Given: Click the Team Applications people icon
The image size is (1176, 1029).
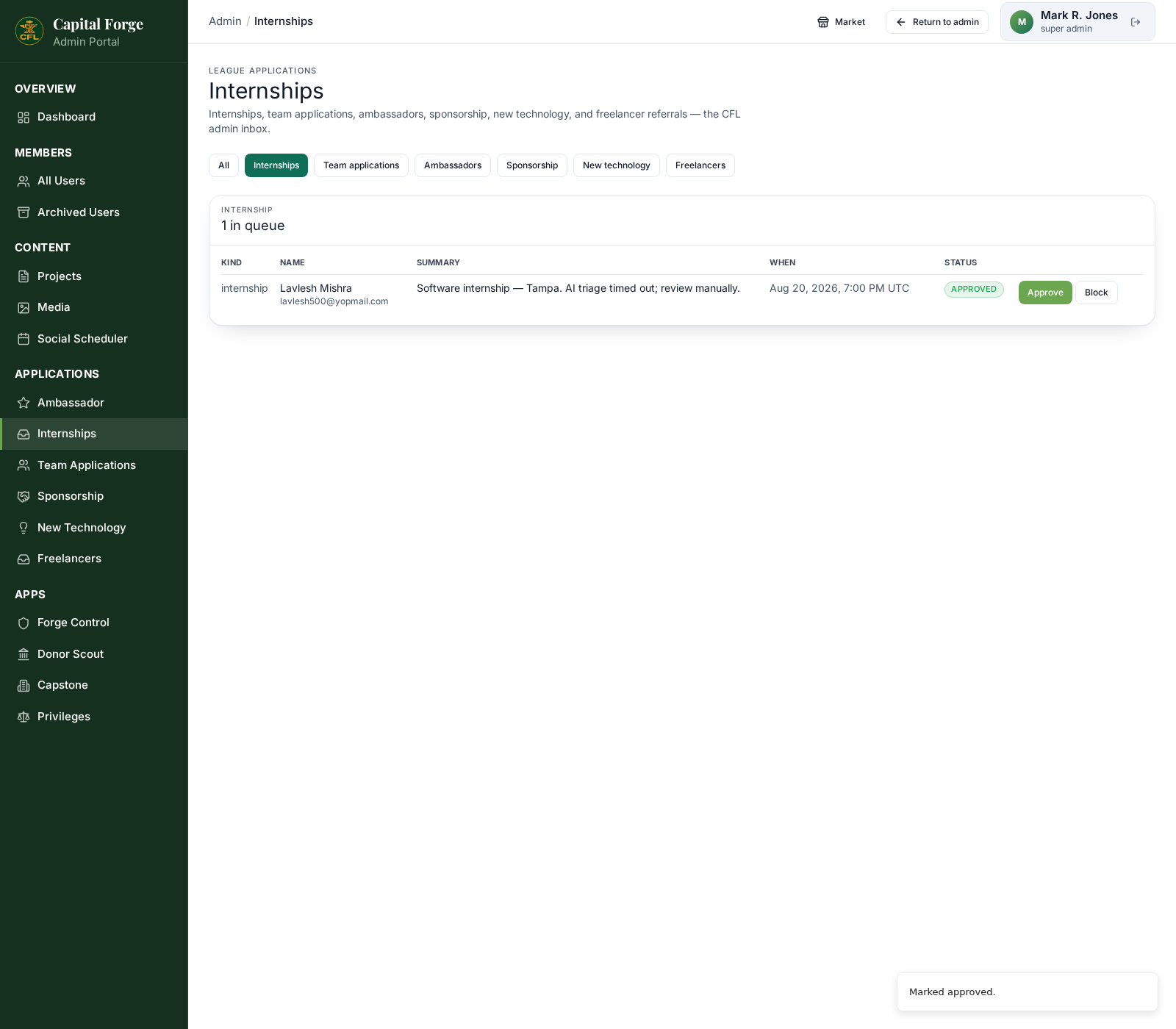Looking at the screenshot, I should click(24, 465).
